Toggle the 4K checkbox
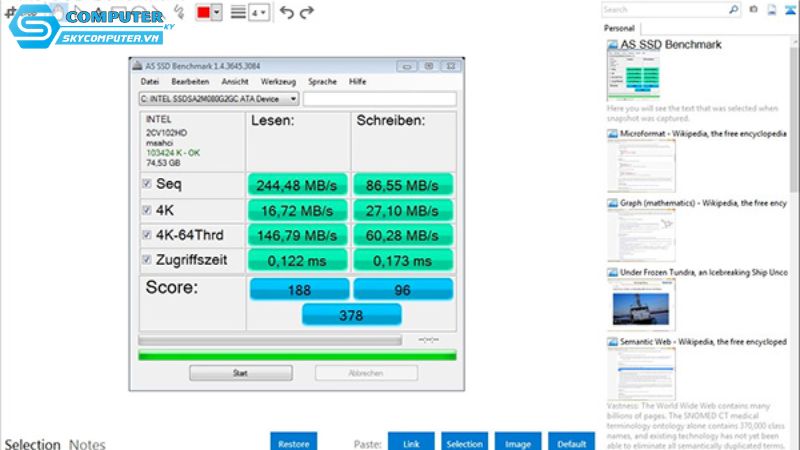Screen dimensions: 800x450 click(147, 210)
